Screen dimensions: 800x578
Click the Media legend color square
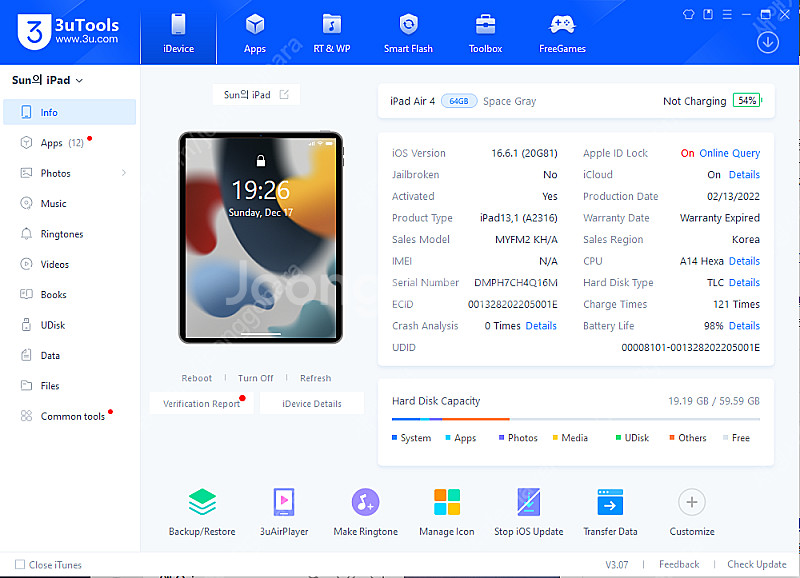tap(555, 437)
